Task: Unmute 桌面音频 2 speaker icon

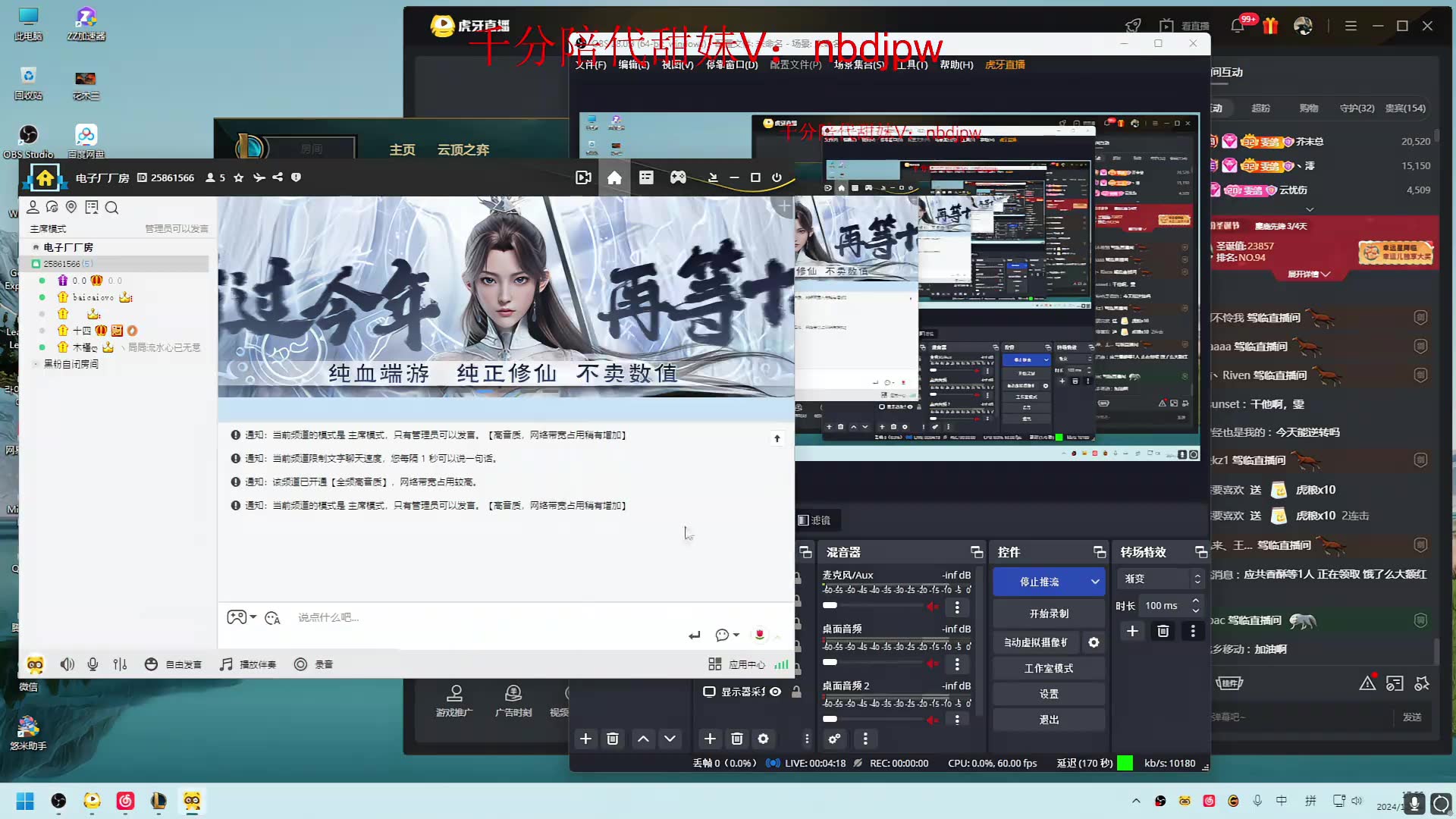Action: pos(932,720)
